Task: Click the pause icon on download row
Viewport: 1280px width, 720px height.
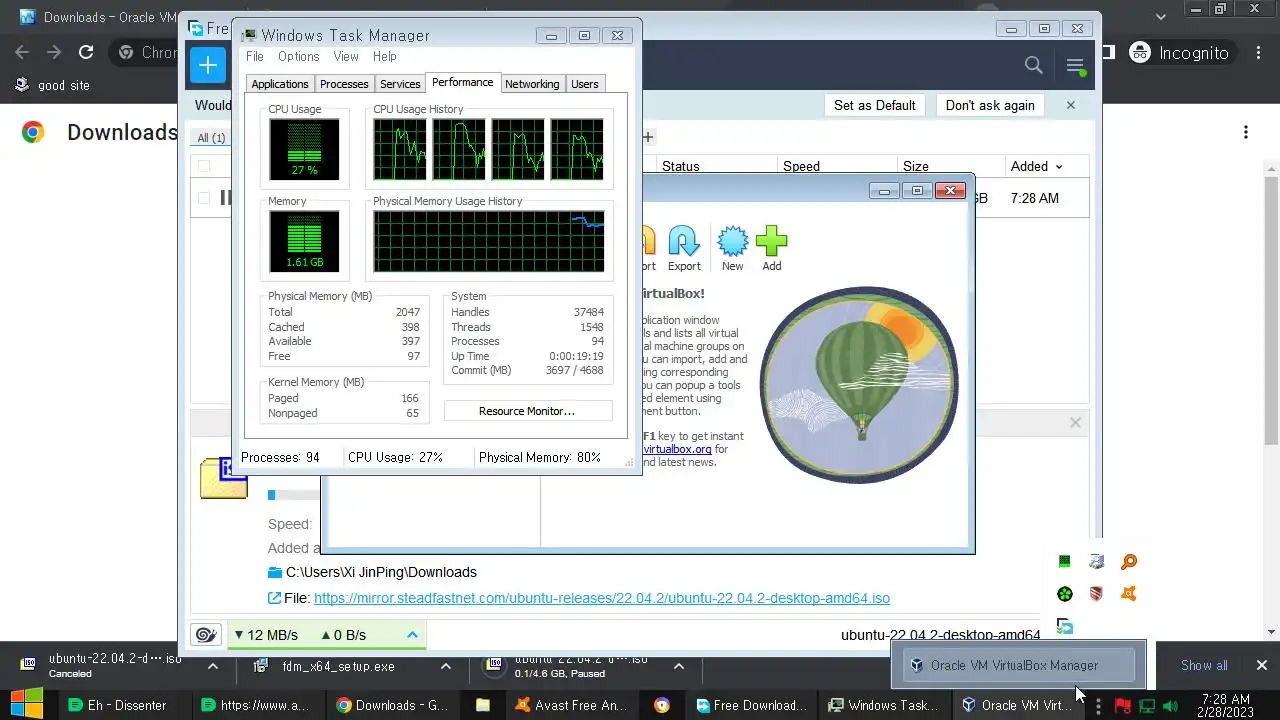Action: 225,198
